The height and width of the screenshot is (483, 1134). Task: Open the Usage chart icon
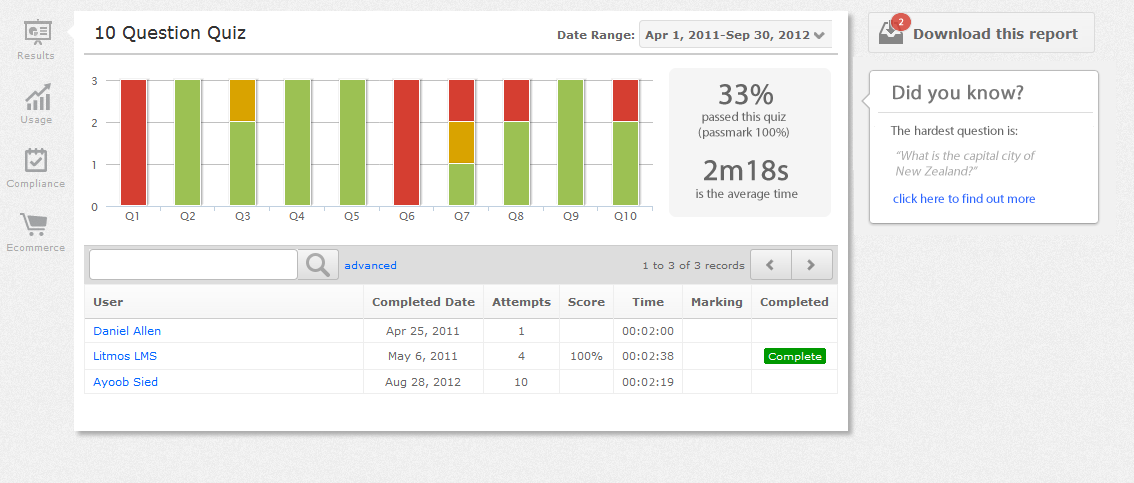(x=37, y=99)
